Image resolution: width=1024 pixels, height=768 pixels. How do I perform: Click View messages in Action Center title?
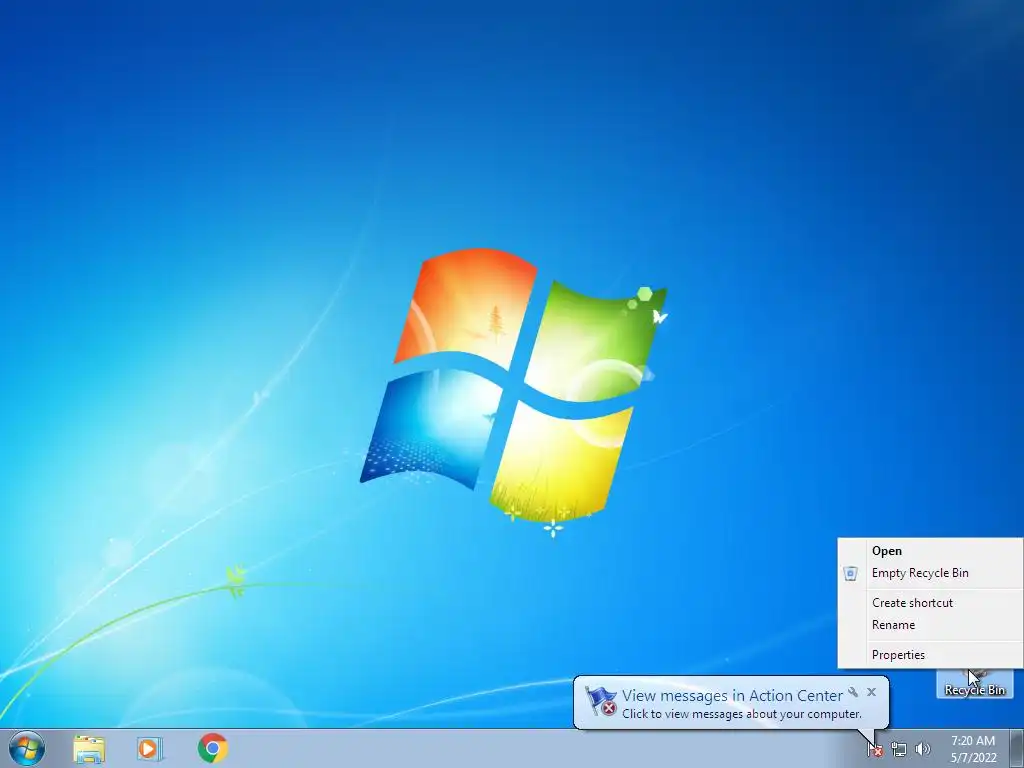[x=732, y=696]
